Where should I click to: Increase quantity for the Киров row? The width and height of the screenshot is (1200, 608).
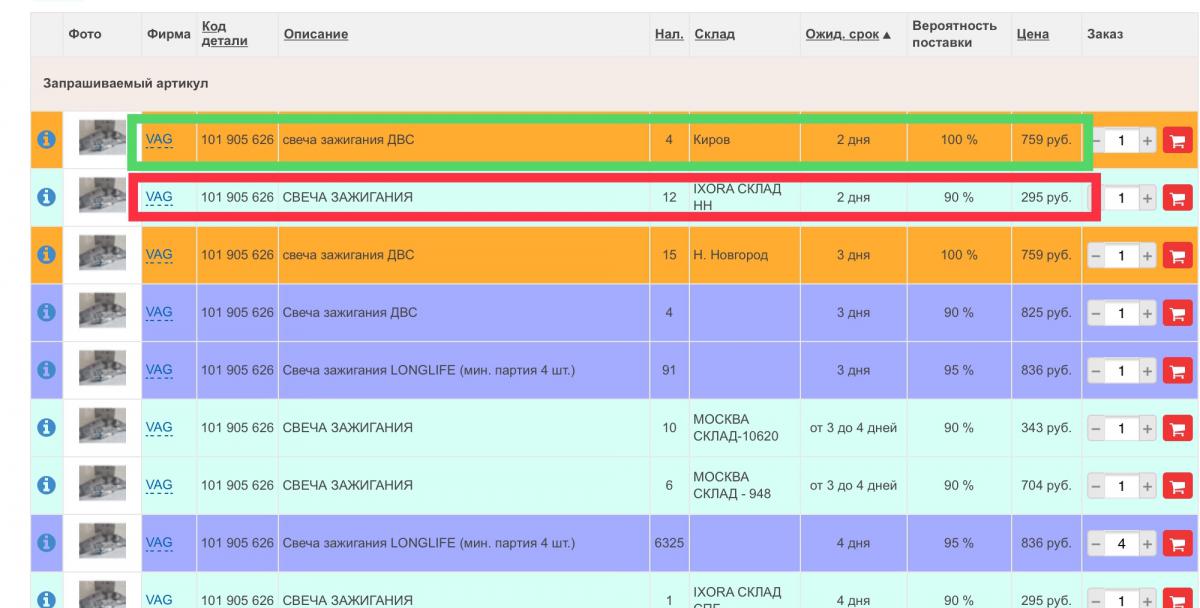(1149, 142)
